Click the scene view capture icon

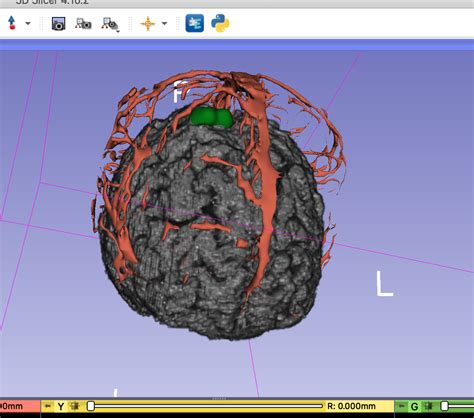click(x=83, y=24)
